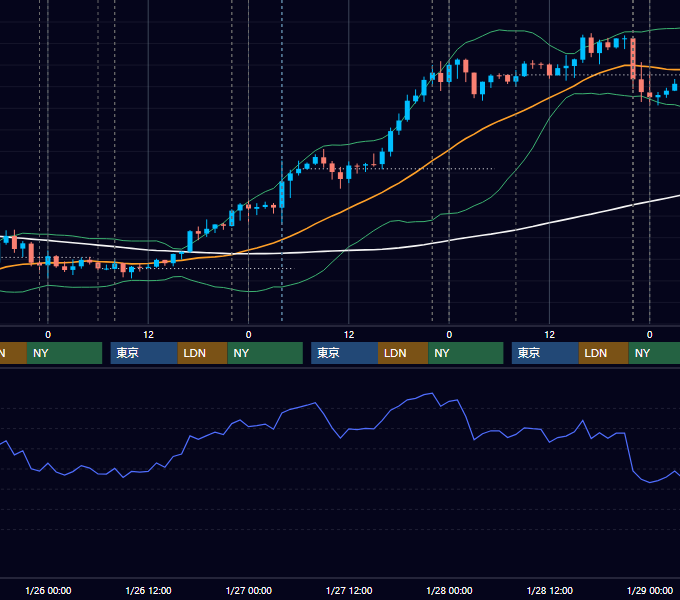This screenshot has height=600, width=680.
Task: Select the LDN bar right of last 東京
Action: tap(604, 353)
